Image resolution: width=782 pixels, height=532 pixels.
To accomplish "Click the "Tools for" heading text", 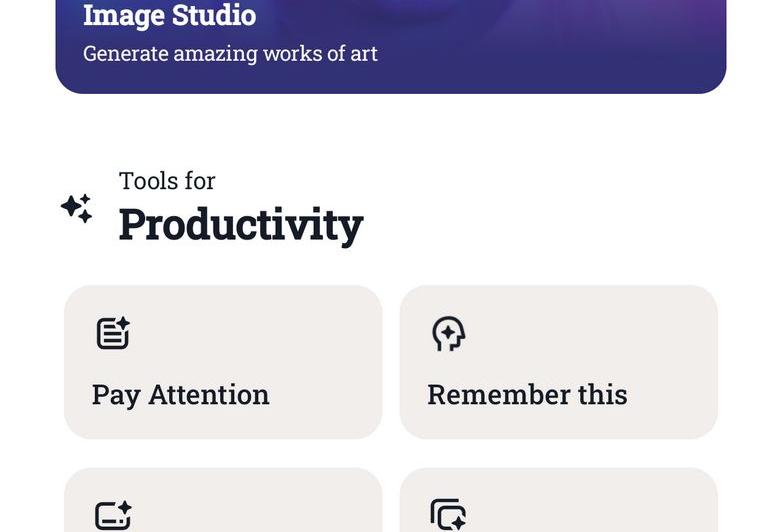I will point(167,181).
